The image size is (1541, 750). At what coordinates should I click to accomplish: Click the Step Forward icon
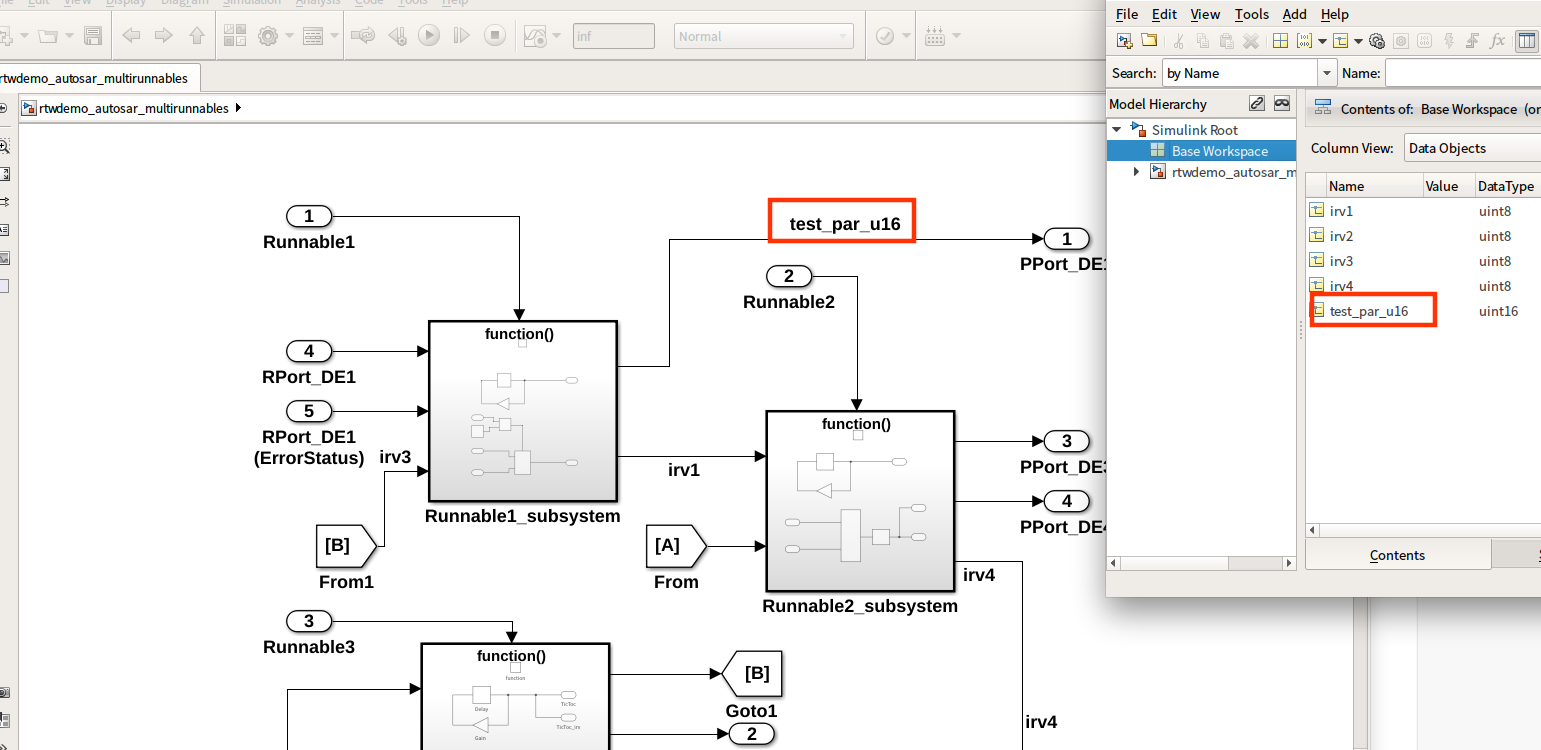461,36
